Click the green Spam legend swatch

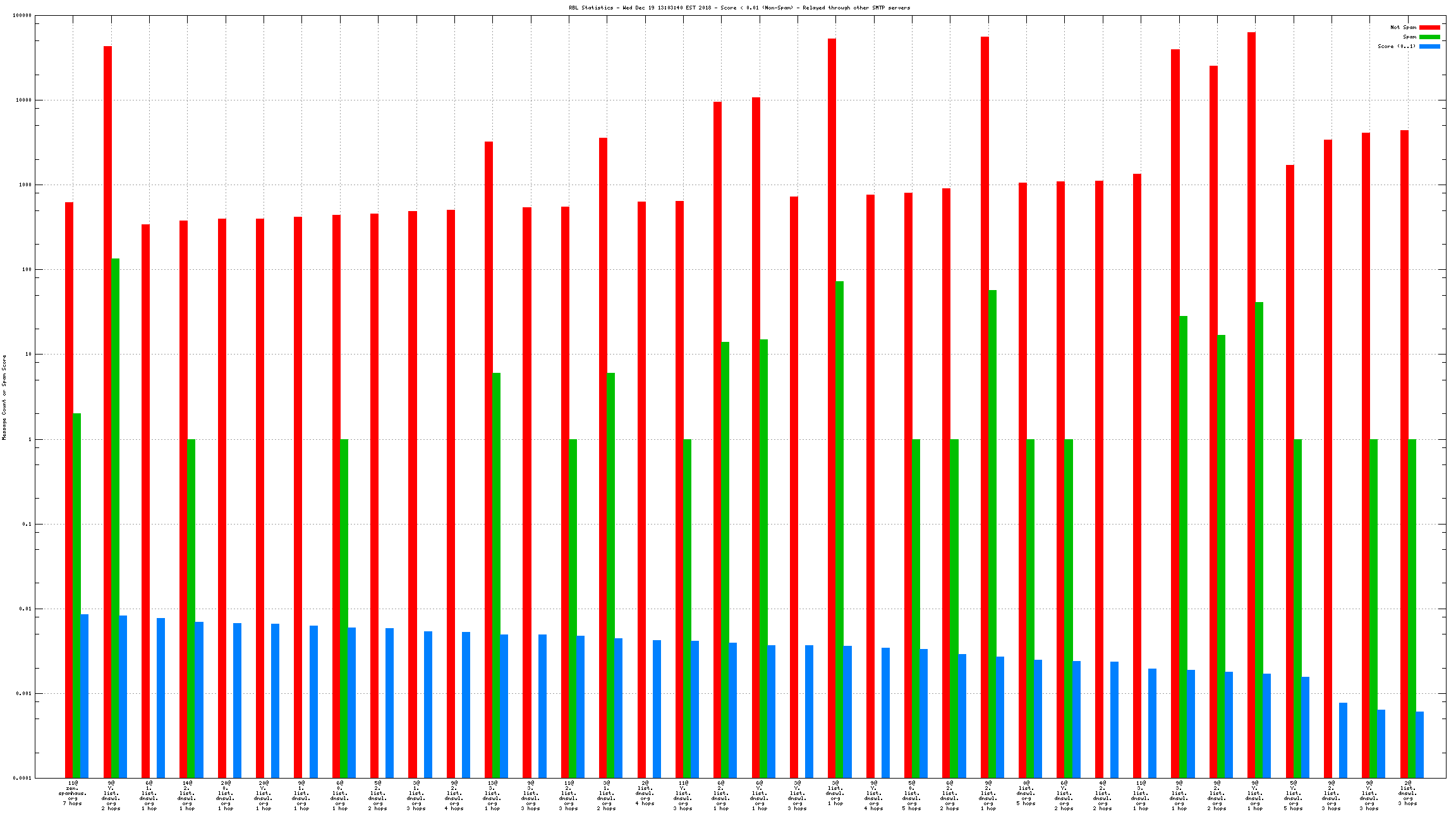pyautogui.click(x=1429, y=37)
